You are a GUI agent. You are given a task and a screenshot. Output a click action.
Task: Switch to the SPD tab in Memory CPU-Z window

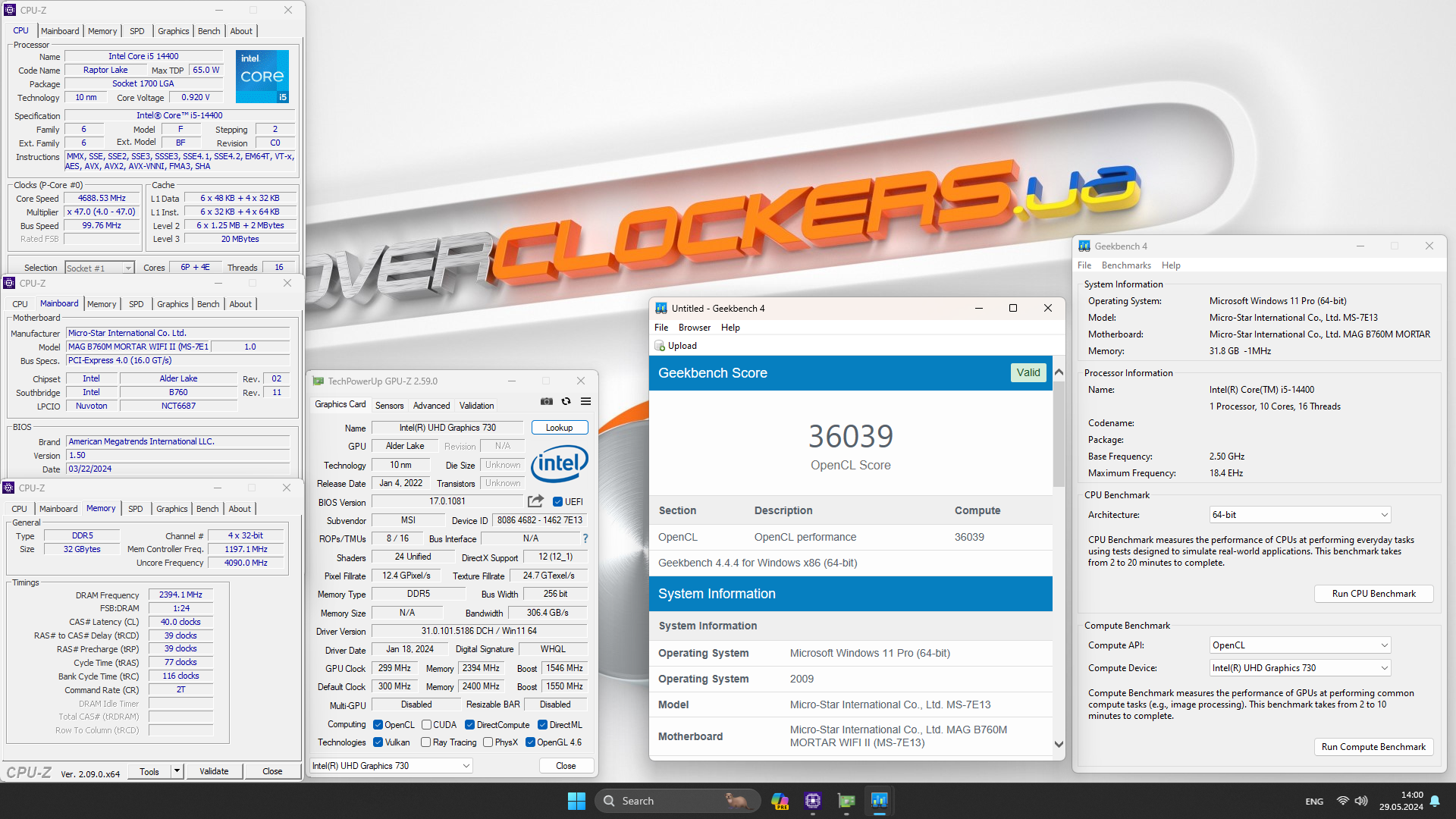click(x=136, y=509)
